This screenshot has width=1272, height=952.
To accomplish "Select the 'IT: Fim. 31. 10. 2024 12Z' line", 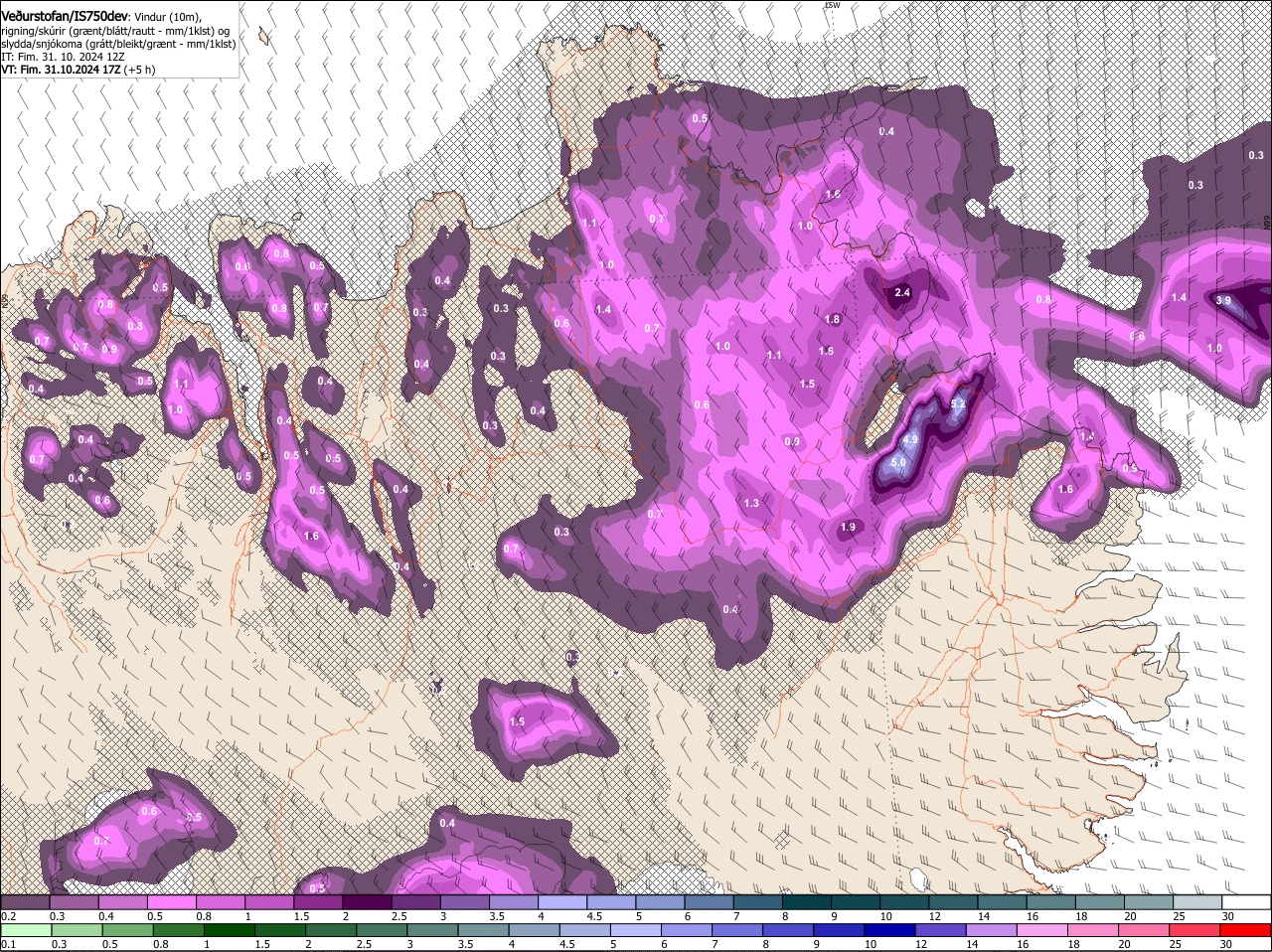I will pyautogui.click(x=62, y=58).
